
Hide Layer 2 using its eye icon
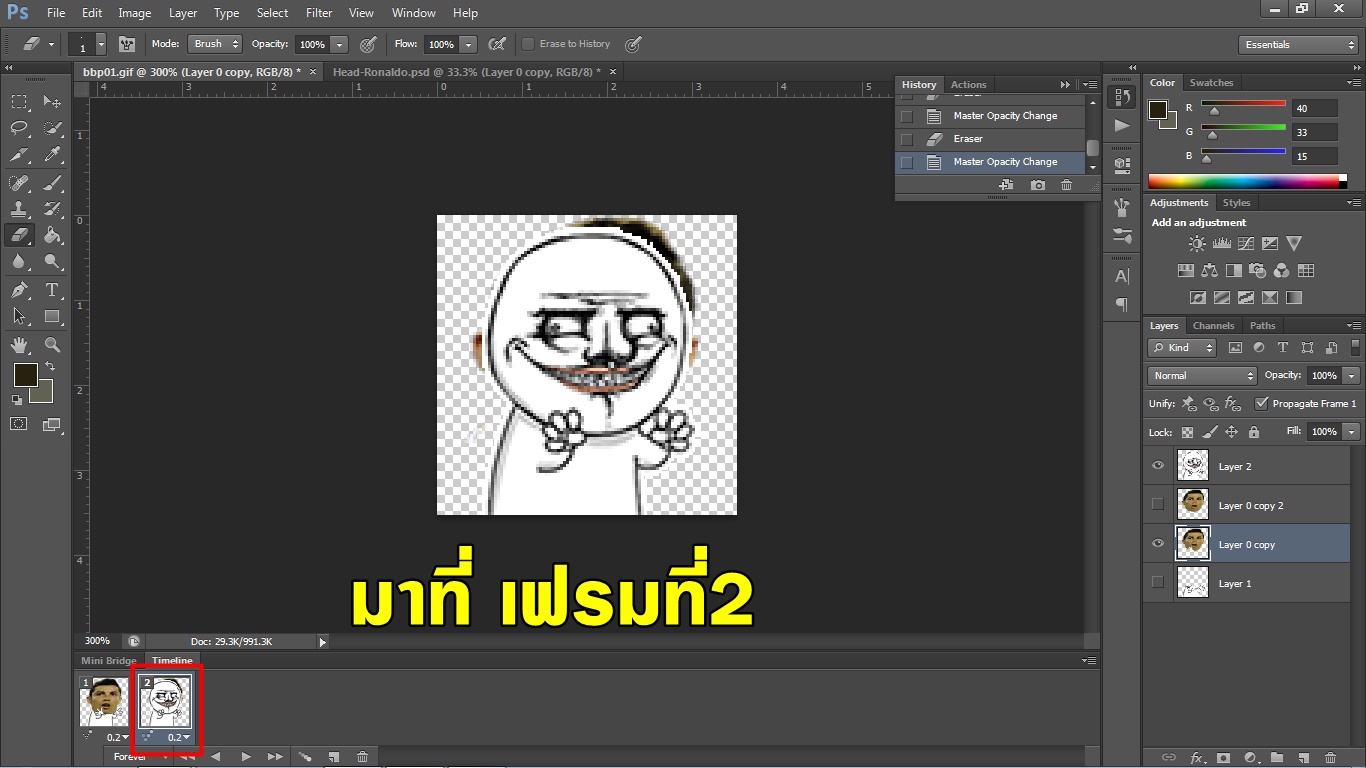pos(1158,466)
